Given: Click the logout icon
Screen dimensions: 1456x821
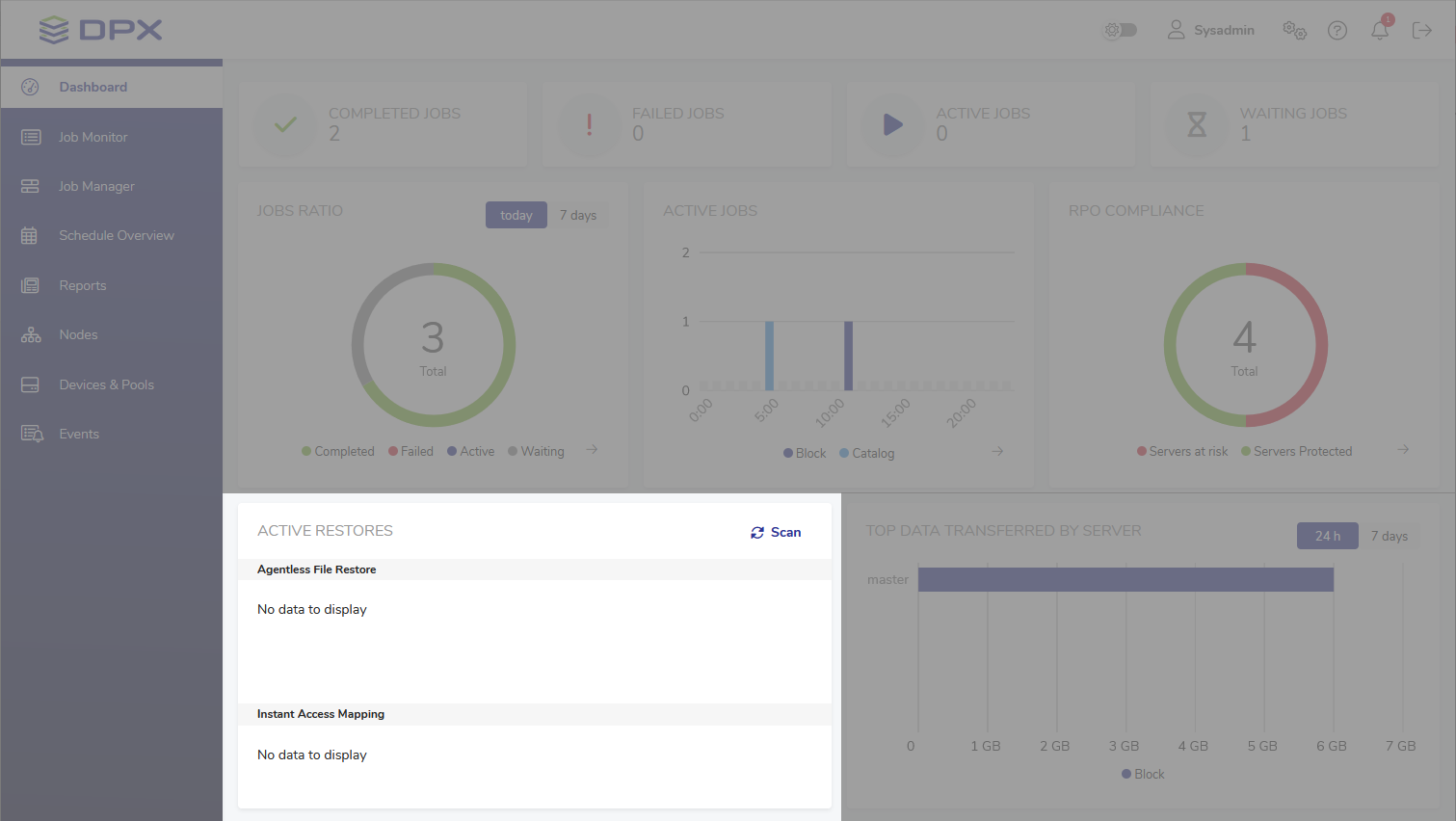Looking at the screenshot, I should pos(1421,31).
